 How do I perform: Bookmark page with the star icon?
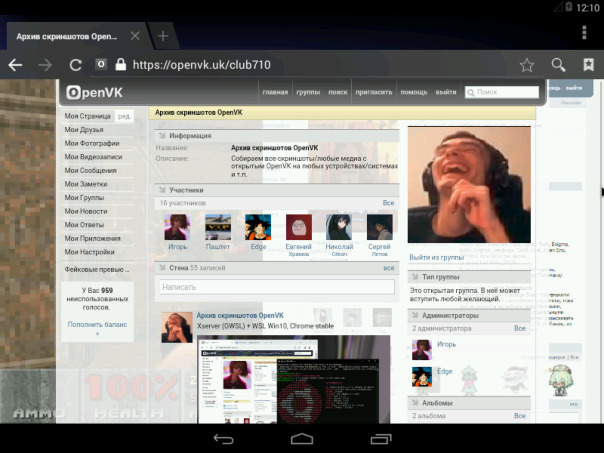(527, 65)
